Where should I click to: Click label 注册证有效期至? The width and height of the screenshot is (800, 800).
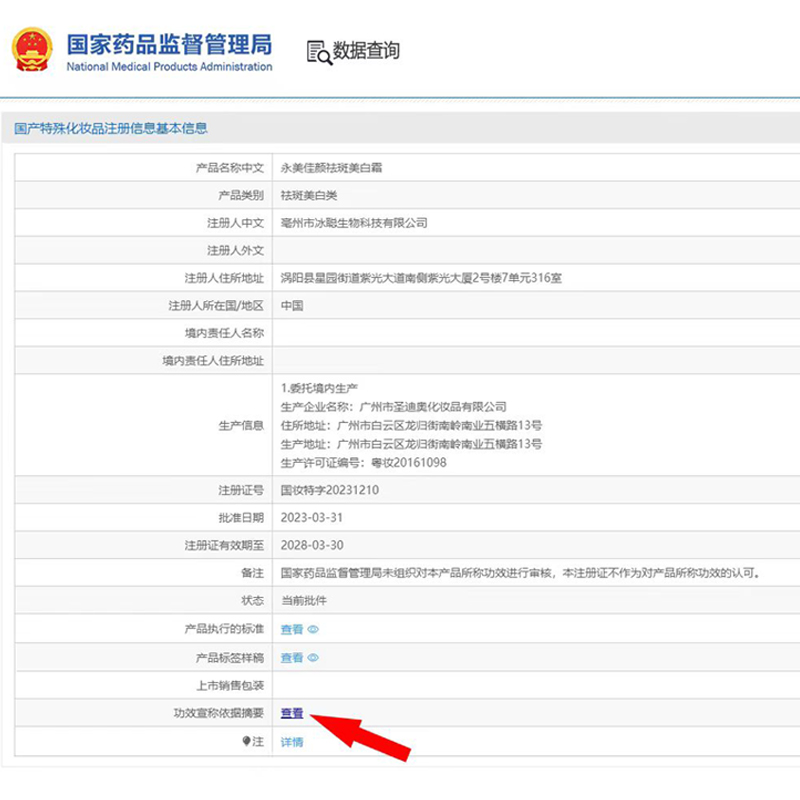224,545
